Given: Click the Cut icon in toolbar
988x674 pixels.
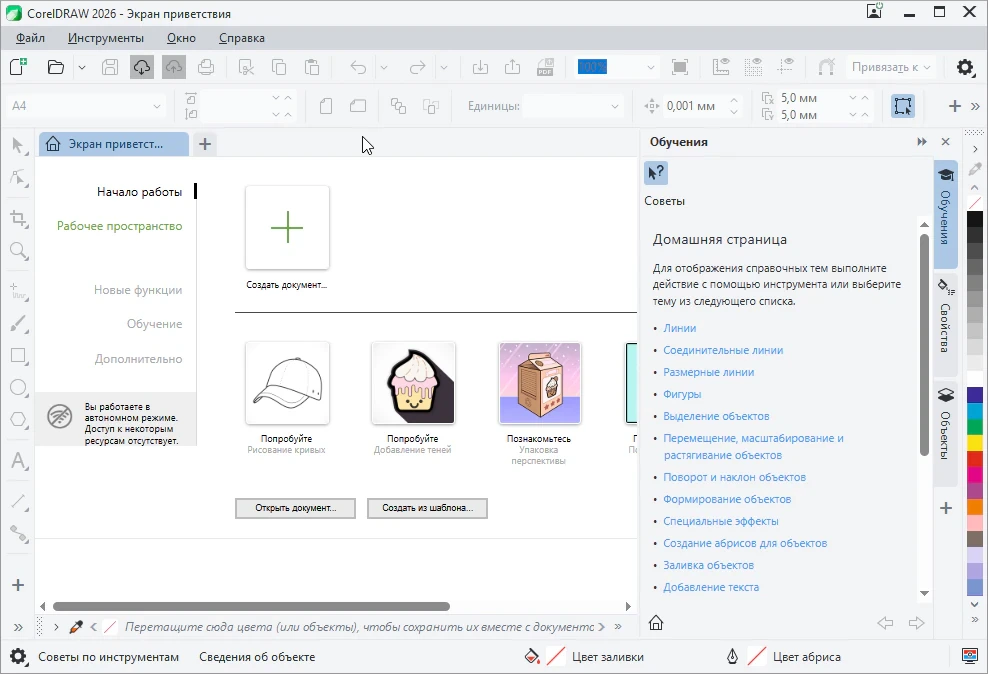Looking at the screenshot, I should coord(246,67).
